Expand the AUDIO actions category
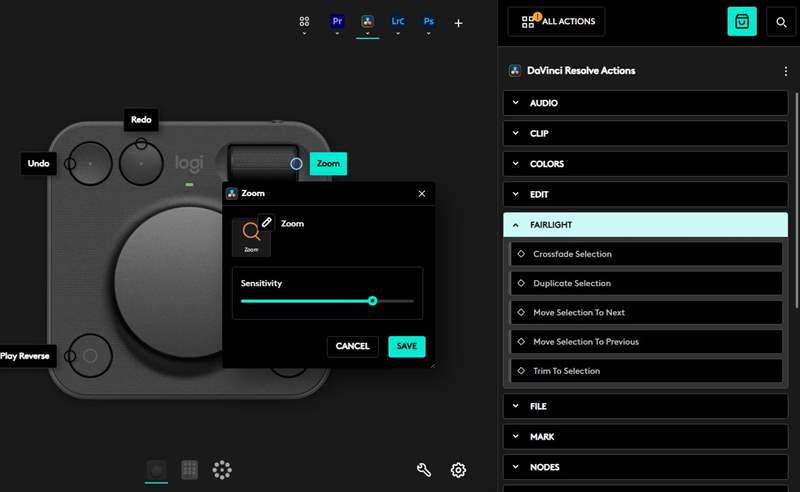This screenshot has width=800, height=492. 645,103
